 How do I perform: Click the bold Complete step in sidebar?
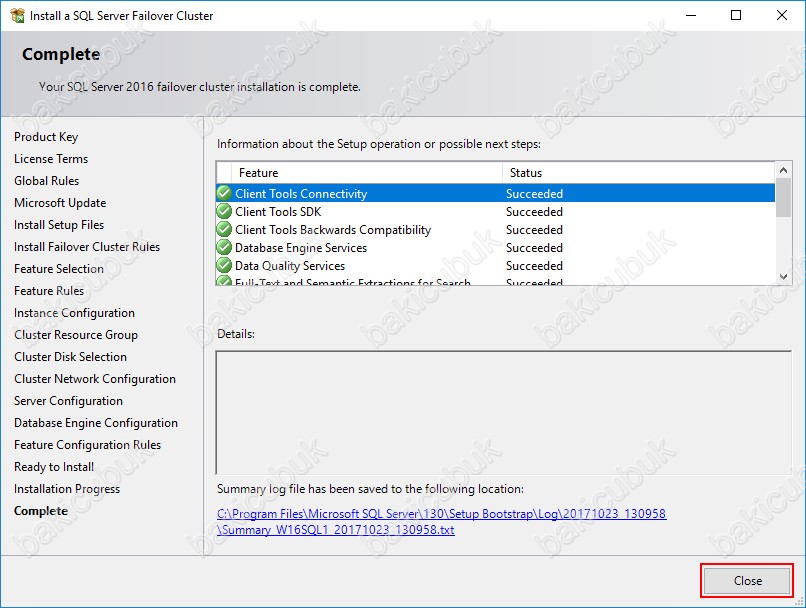click(x=41, y=511)
